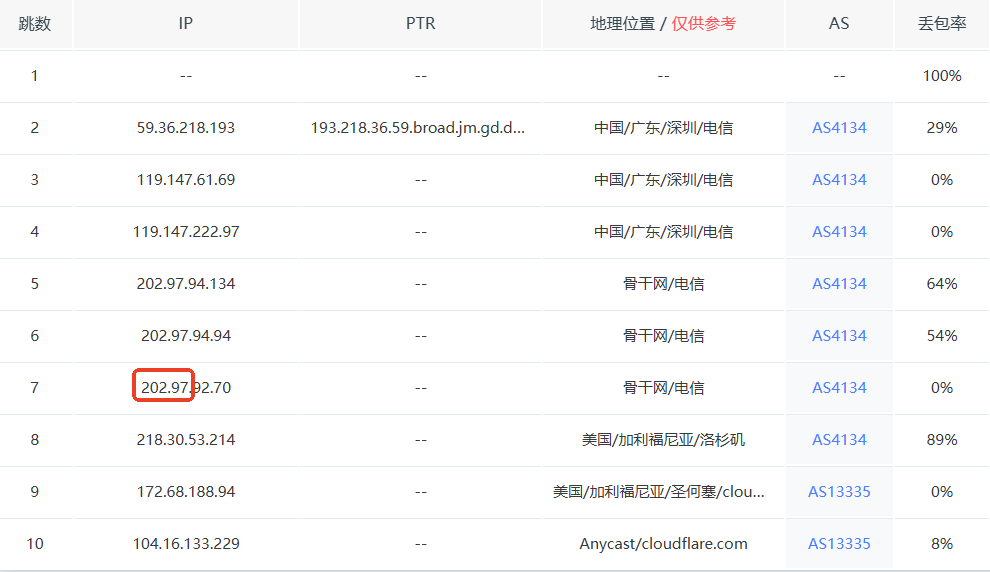This screenshot has width=990, height=572.
Task: Select the 丢包率 column header
Action: tap(941, 23)
